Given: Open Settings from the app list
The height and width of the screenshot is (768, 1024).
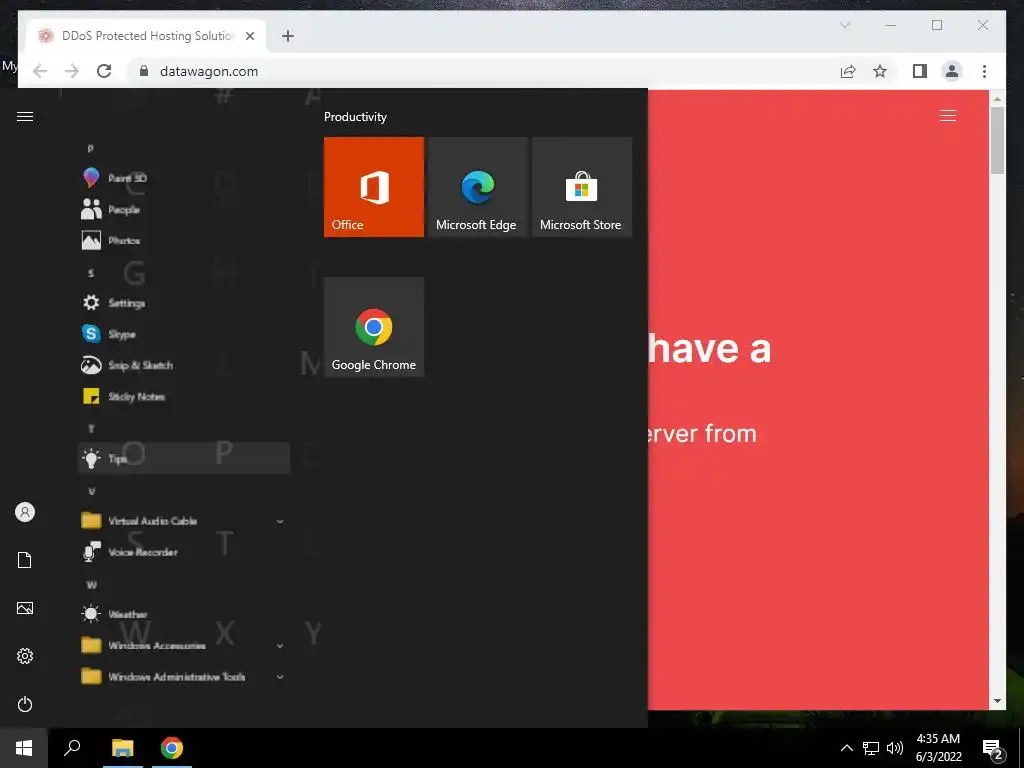Looking at the screenshot, I should [x=184, y=302].
